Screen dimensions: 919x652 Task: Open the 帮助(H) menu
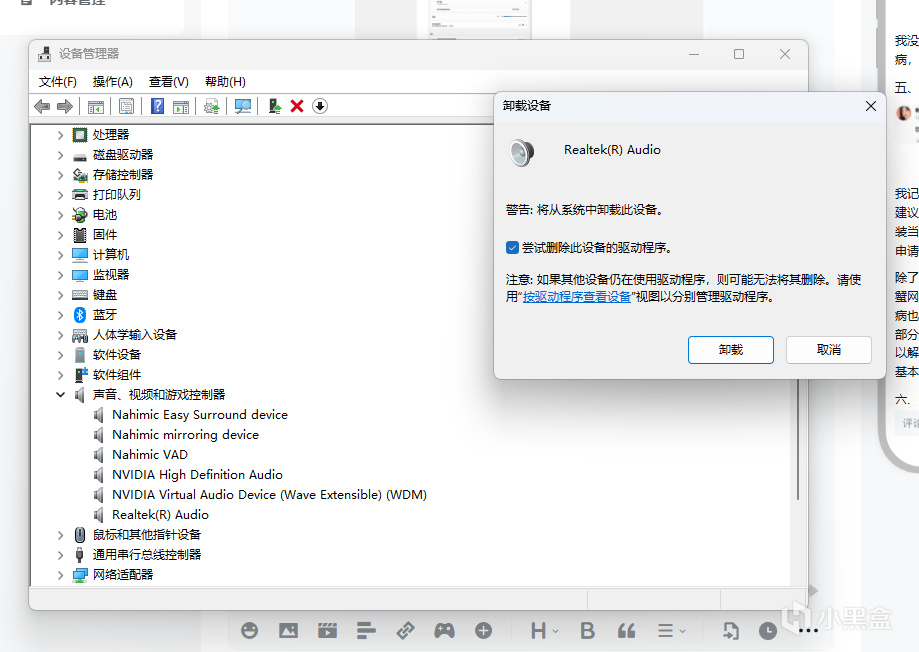pyautogui.click(x=225, y=82)
